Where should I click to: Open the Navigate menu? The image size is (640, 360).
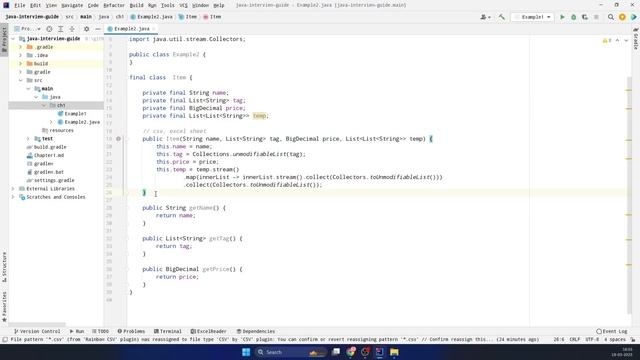point(72,5)
